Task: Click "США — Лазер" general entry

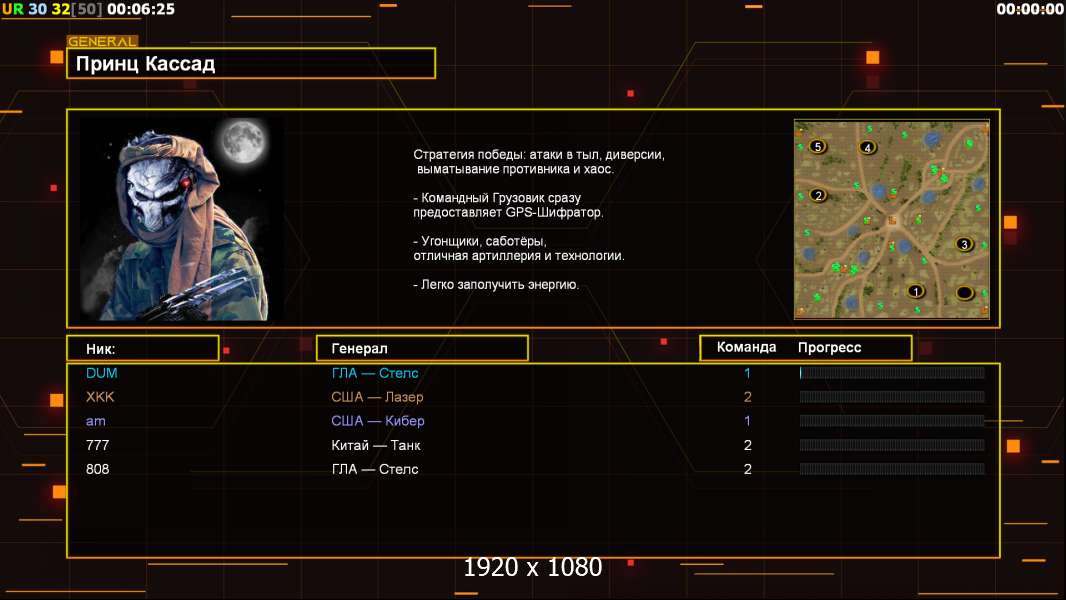Action: 377,397
